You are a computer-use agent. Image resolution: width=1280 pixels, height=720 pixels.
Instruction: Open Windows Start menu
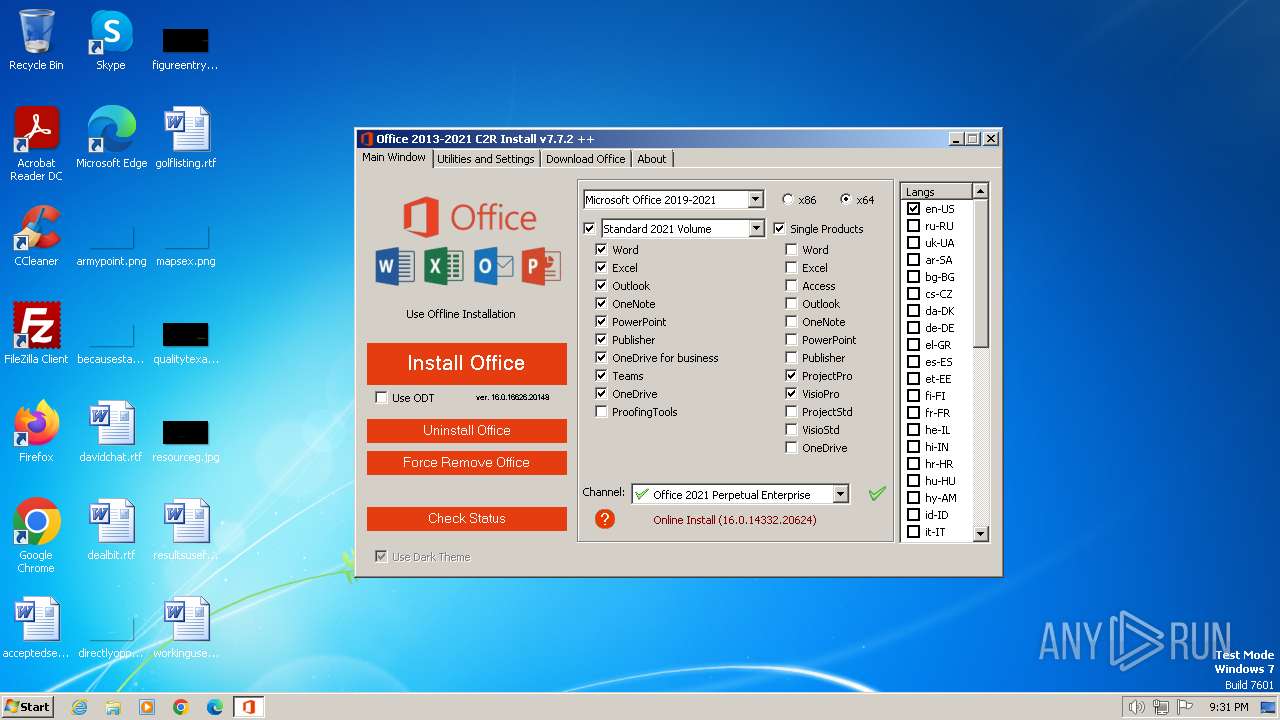(27, 707)
